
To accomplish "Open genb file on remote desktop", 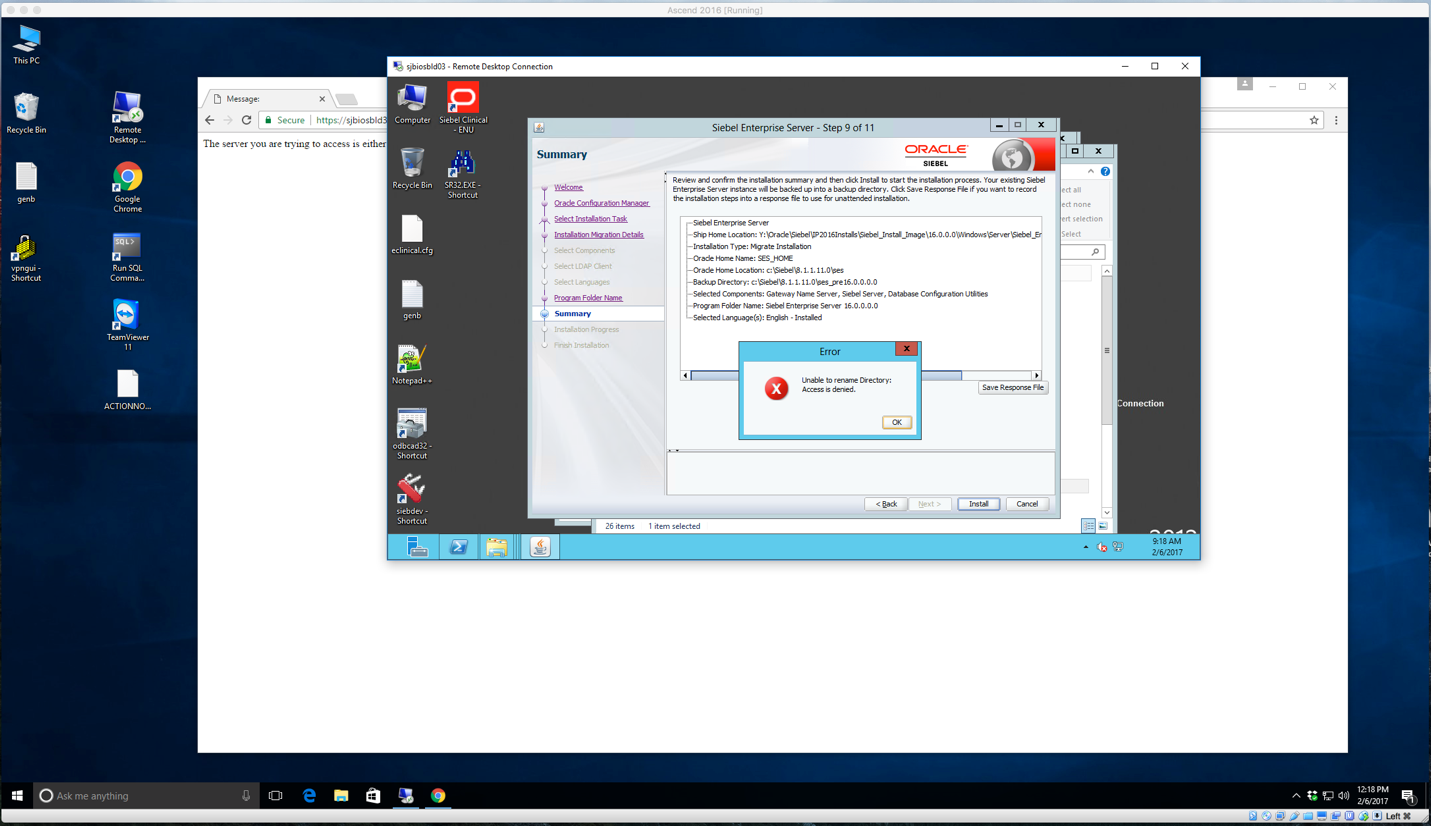I will pos(412,300).
